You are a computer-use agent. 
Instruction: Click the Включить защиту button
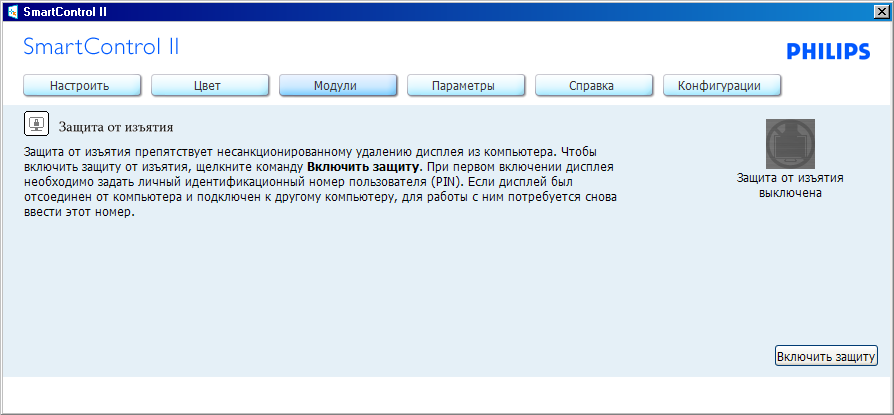pos(826,356)
